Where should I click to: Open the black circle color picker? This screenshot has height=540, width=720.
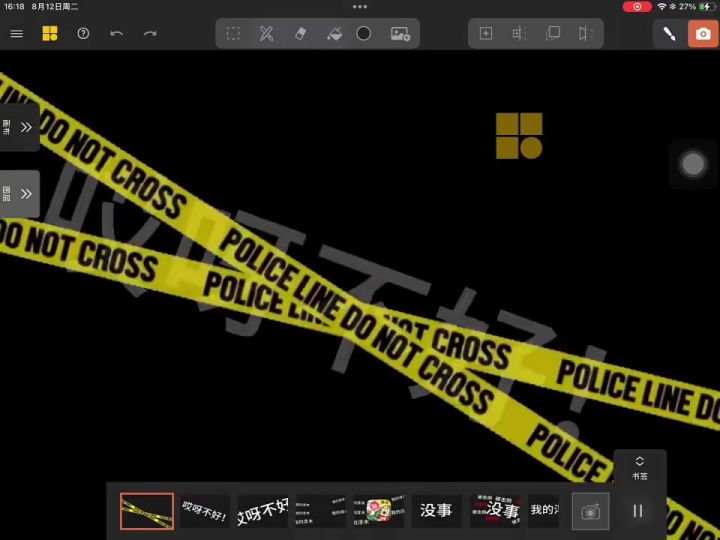click(363, 34)
